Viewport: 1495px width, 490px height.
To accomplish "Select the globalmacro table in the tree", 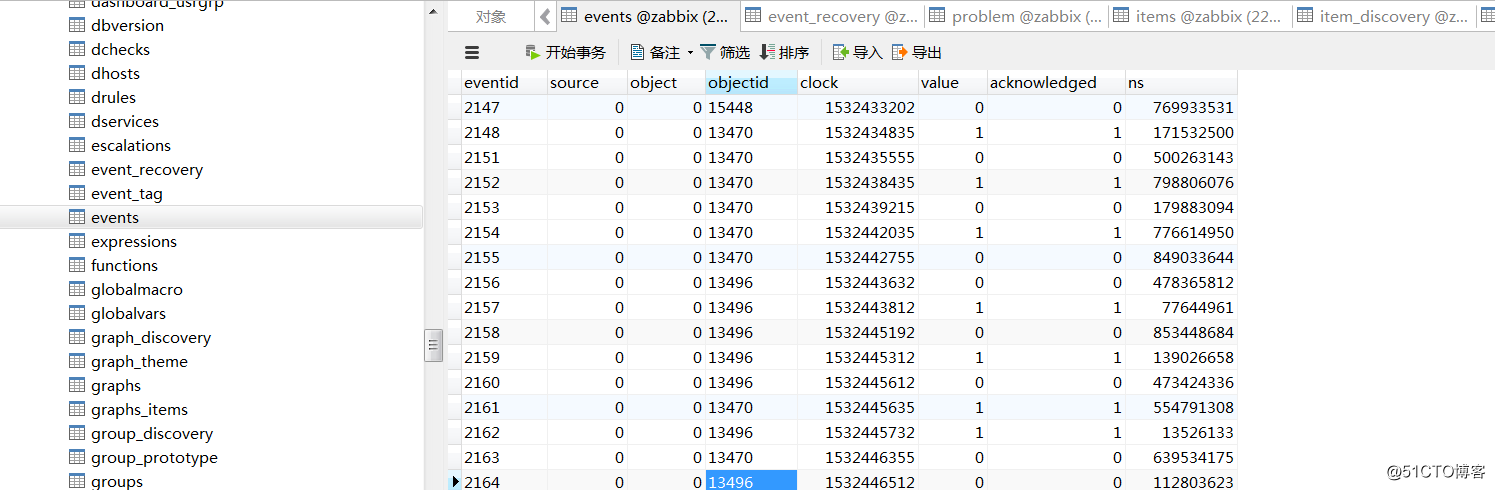I will [x=136, y=289].
